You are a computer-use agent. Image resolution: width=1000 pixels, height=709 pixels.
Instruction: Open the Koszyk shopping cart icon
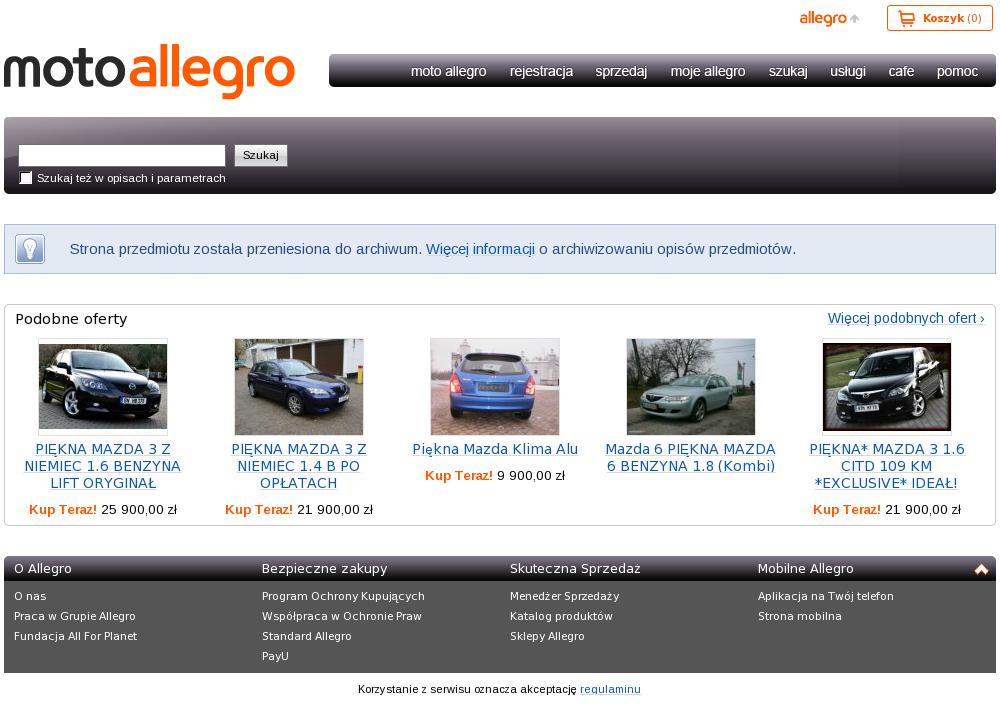point(906,18)
